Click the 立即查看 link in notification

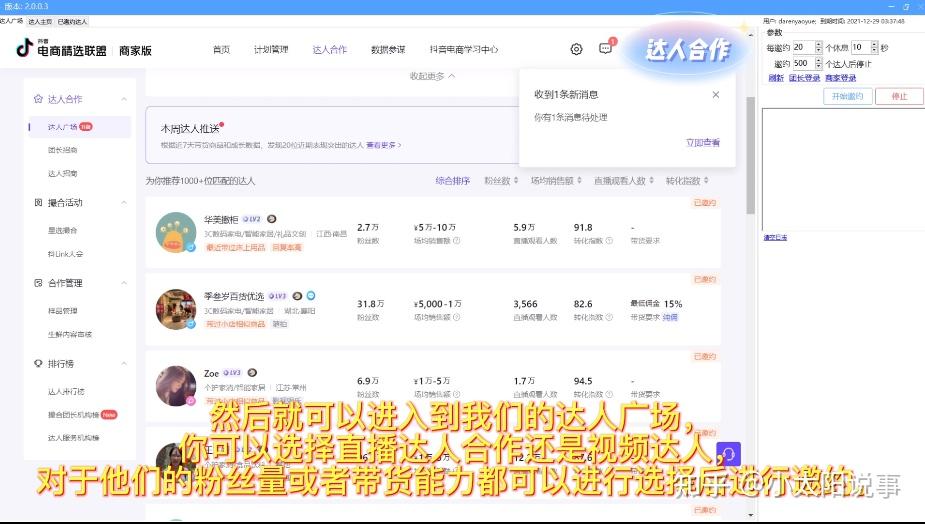pos(703,142)
